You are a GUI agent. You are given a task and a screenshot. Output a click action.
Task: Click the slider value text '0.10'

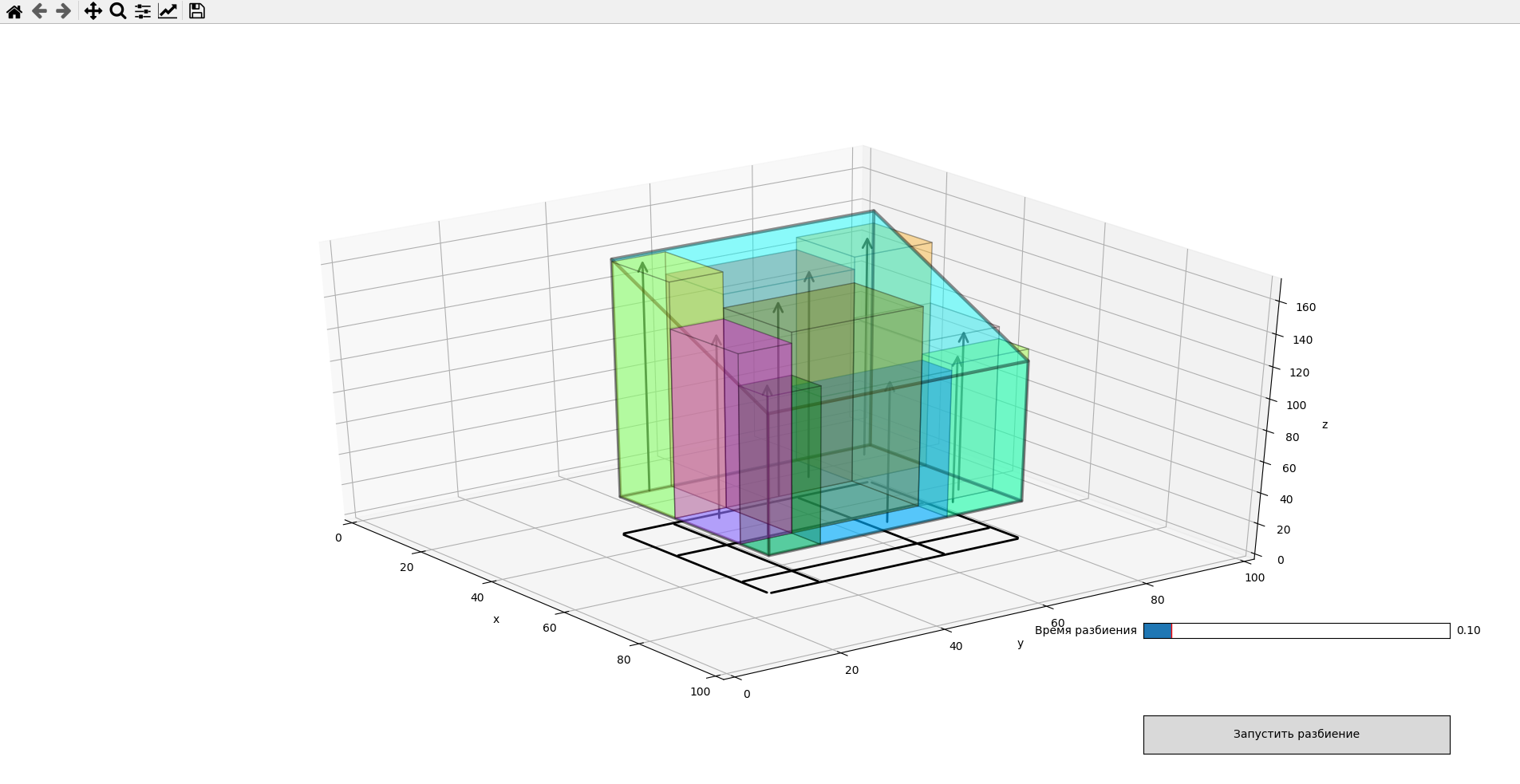click(x=1468, y=630)
